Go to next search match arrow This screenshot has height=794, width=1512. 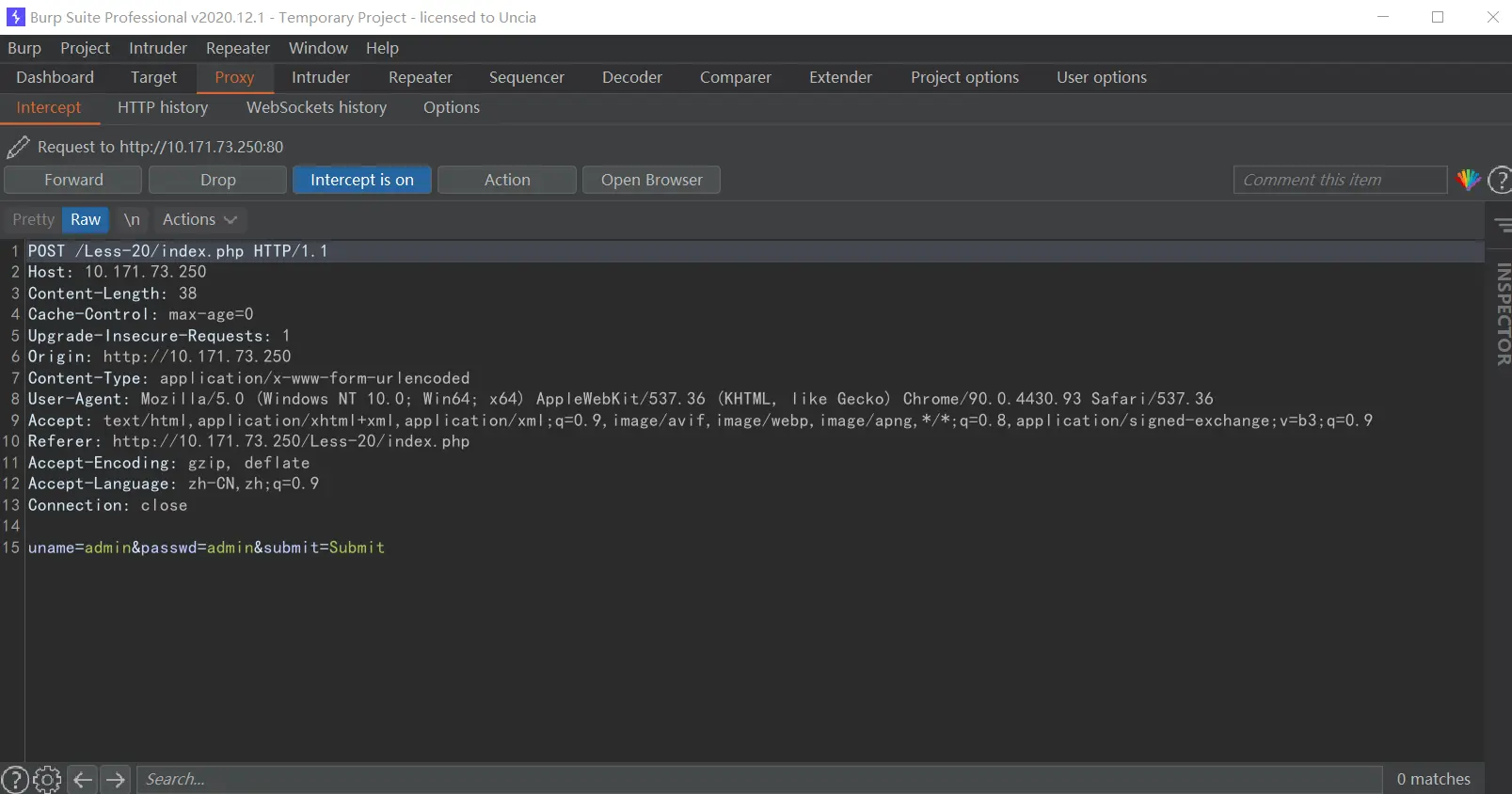click(x=116, y=779)
